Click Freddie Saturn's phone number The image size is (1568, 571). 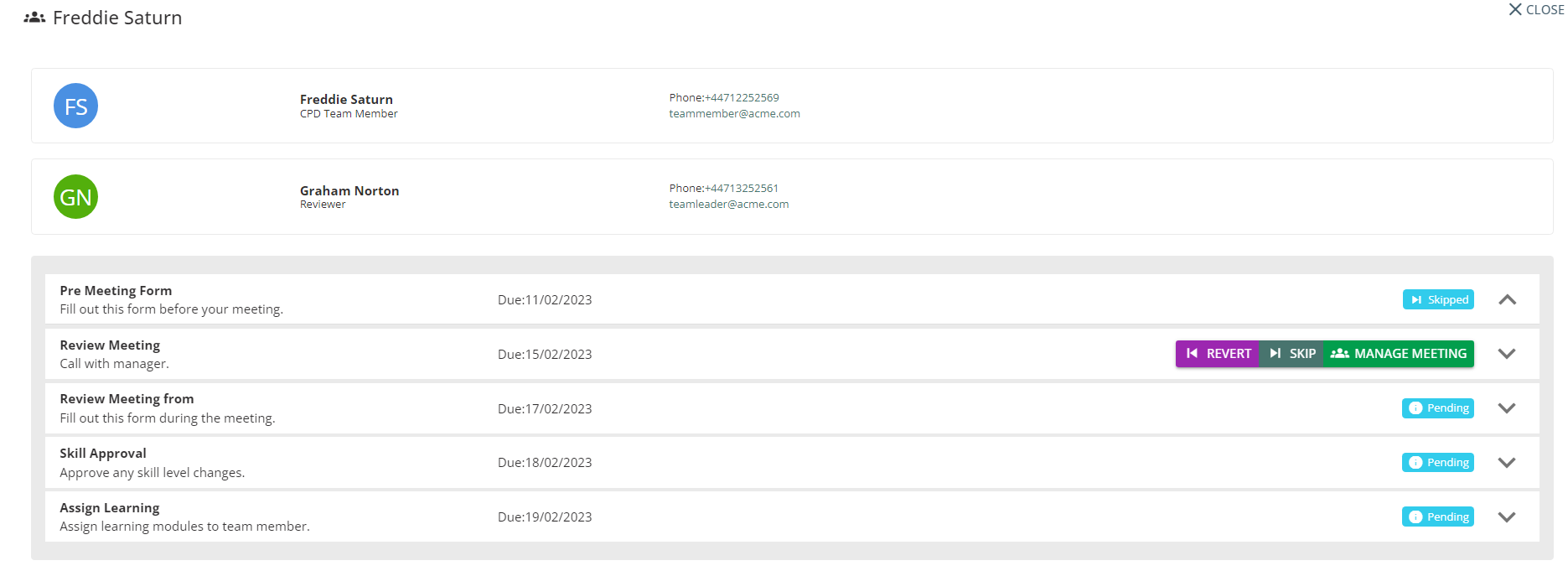click(742, 98)
